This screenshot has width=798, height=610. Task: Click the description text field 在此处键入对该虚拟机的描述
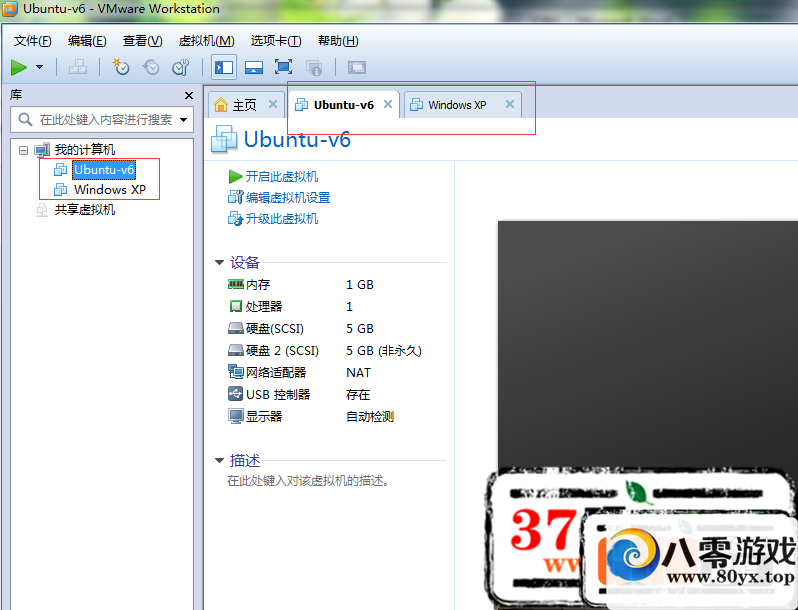[x=308, y=481]
